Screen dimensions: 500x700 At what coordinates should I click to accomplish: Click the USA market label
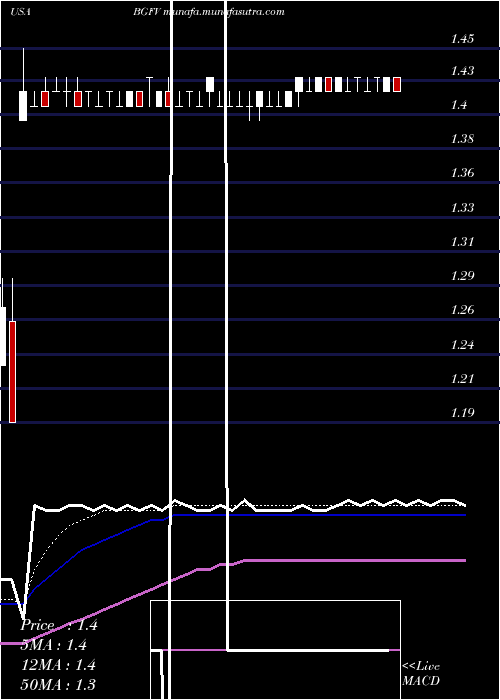20,12
